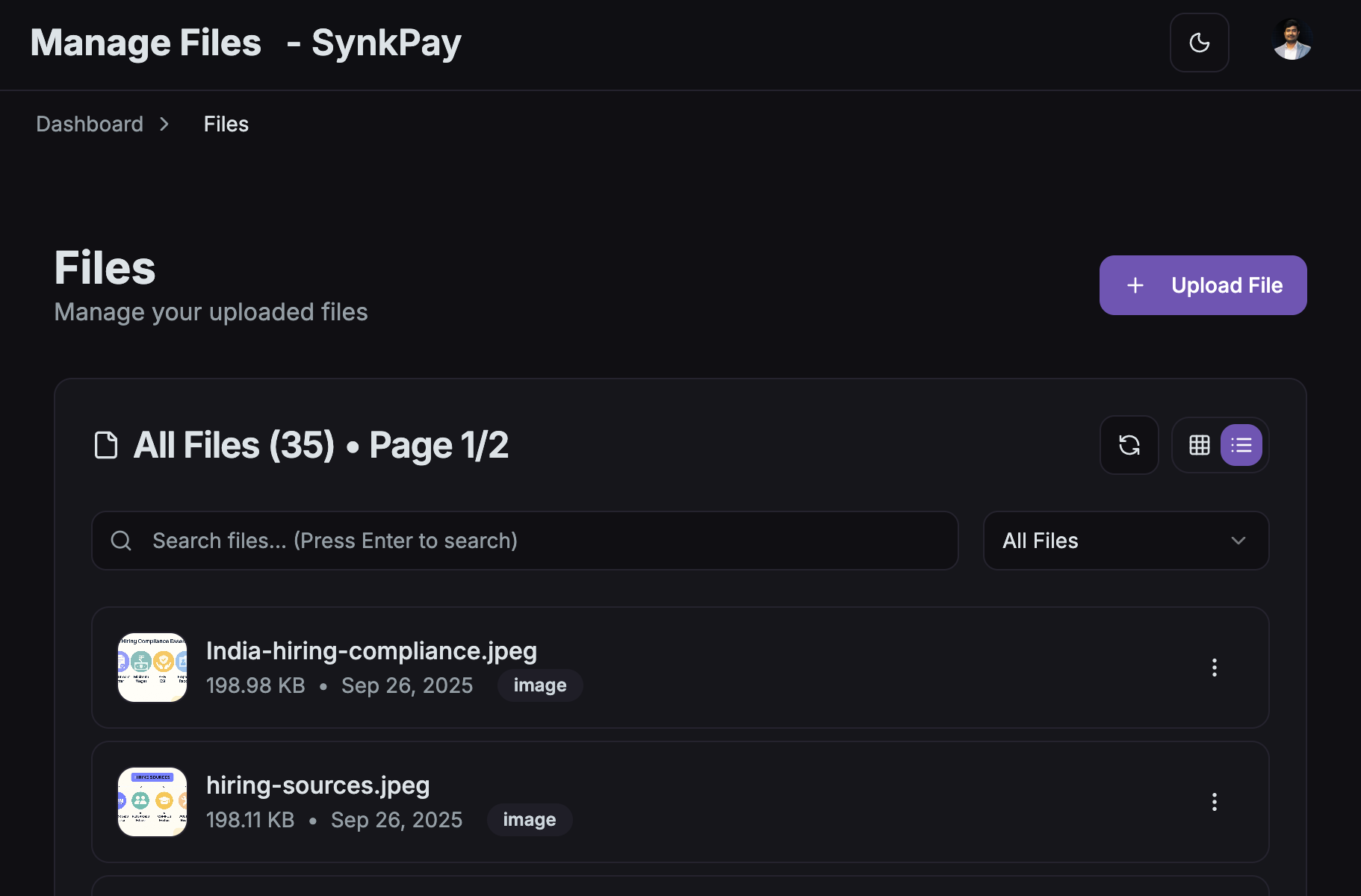This screenshot has height=896, width=1361.
Task: Toggle dark mode with the moon icon
Action: click(1199, 43)
